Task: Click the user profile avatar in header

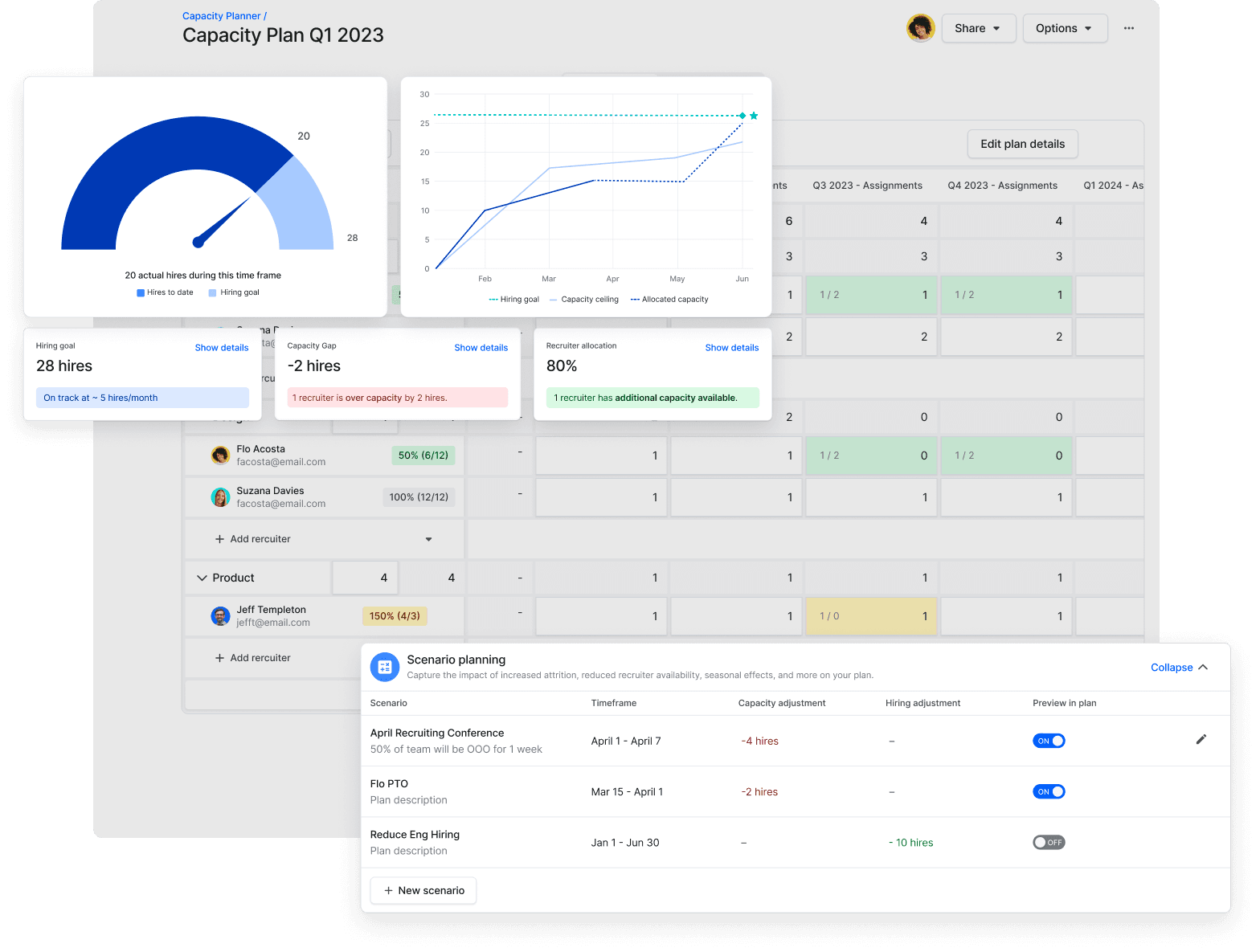Action: coord(921,28)
